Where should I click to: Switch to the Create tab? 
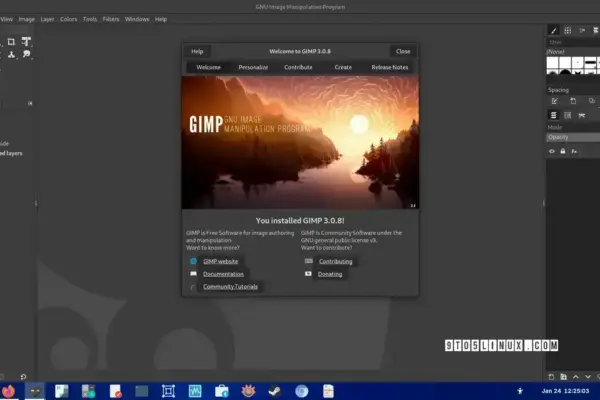(x=343, y=67)
